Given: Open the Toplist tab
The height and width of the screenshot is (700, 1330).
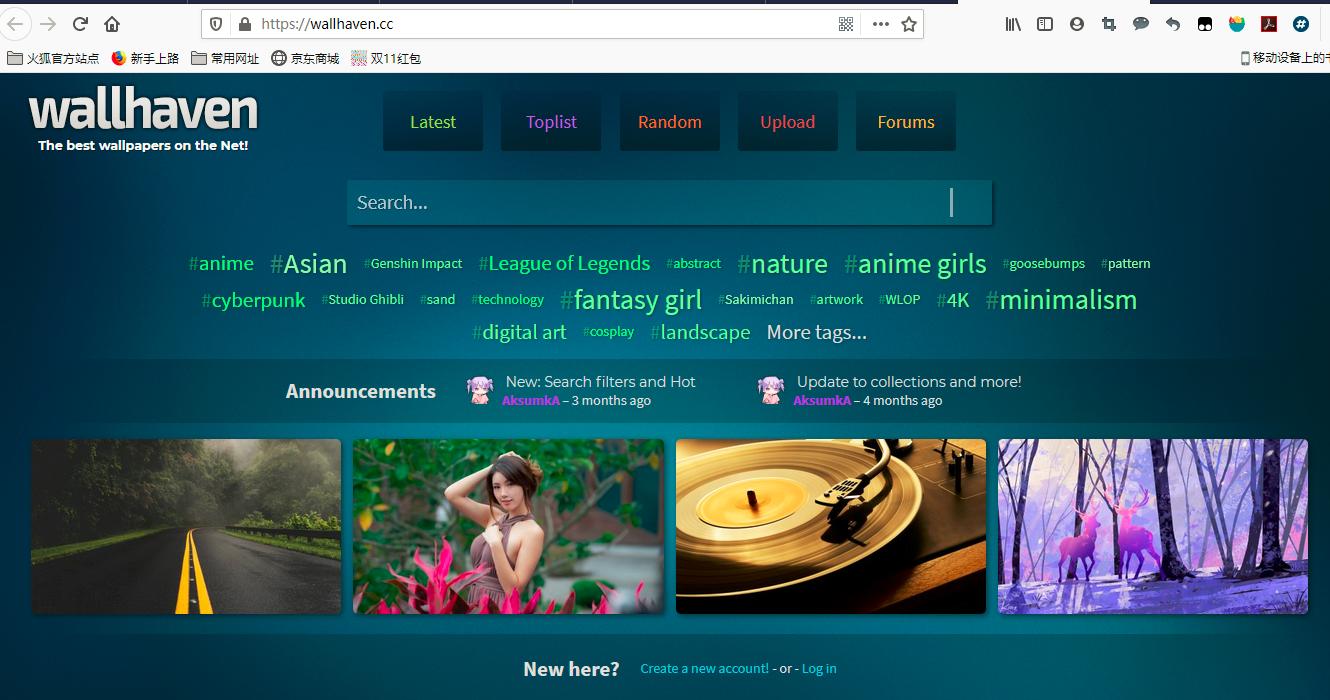Looking at the screenshot, I should coord(551,122).
